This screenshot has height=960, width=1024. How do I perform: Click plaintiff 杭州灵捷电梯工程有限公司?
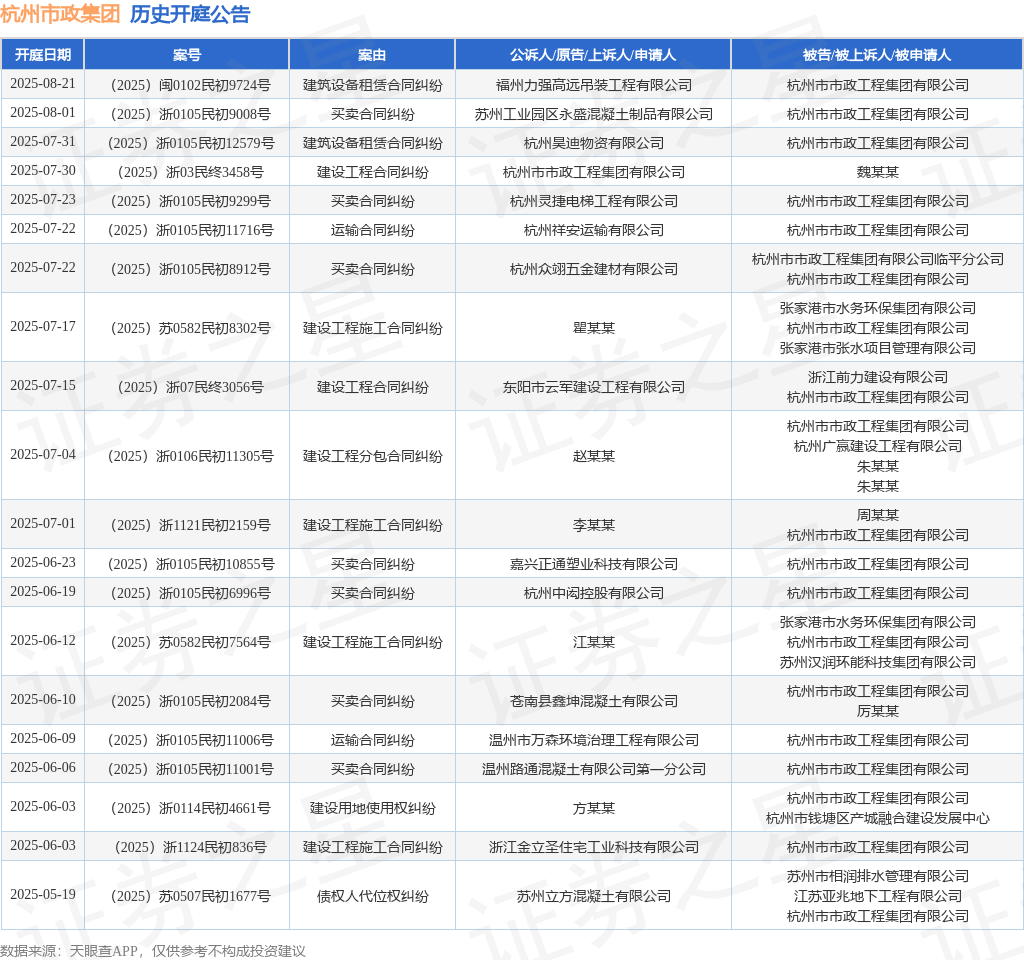pos(594,201)
